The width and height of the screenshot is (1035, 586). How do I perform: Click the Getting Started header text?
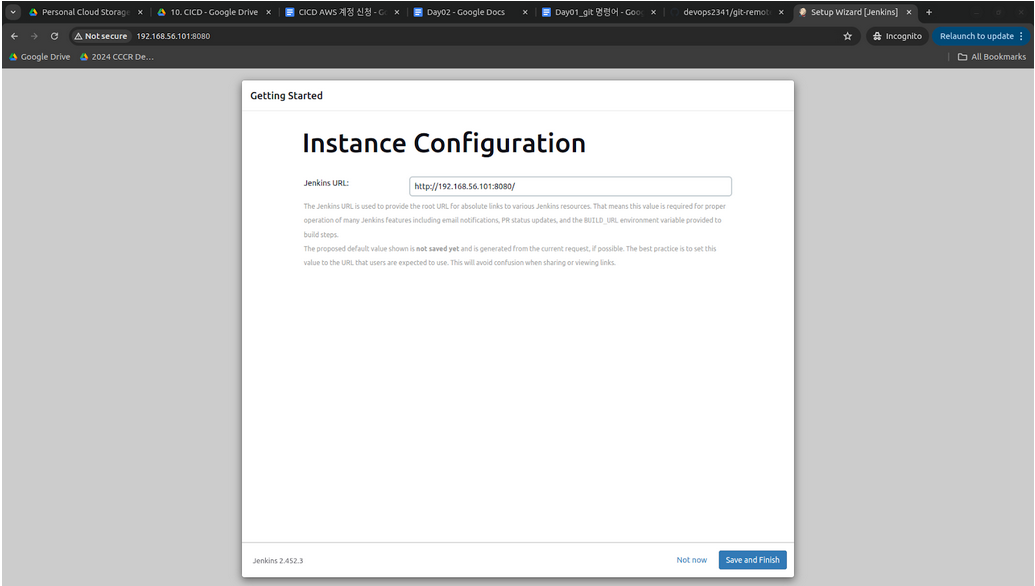point(286,96)
